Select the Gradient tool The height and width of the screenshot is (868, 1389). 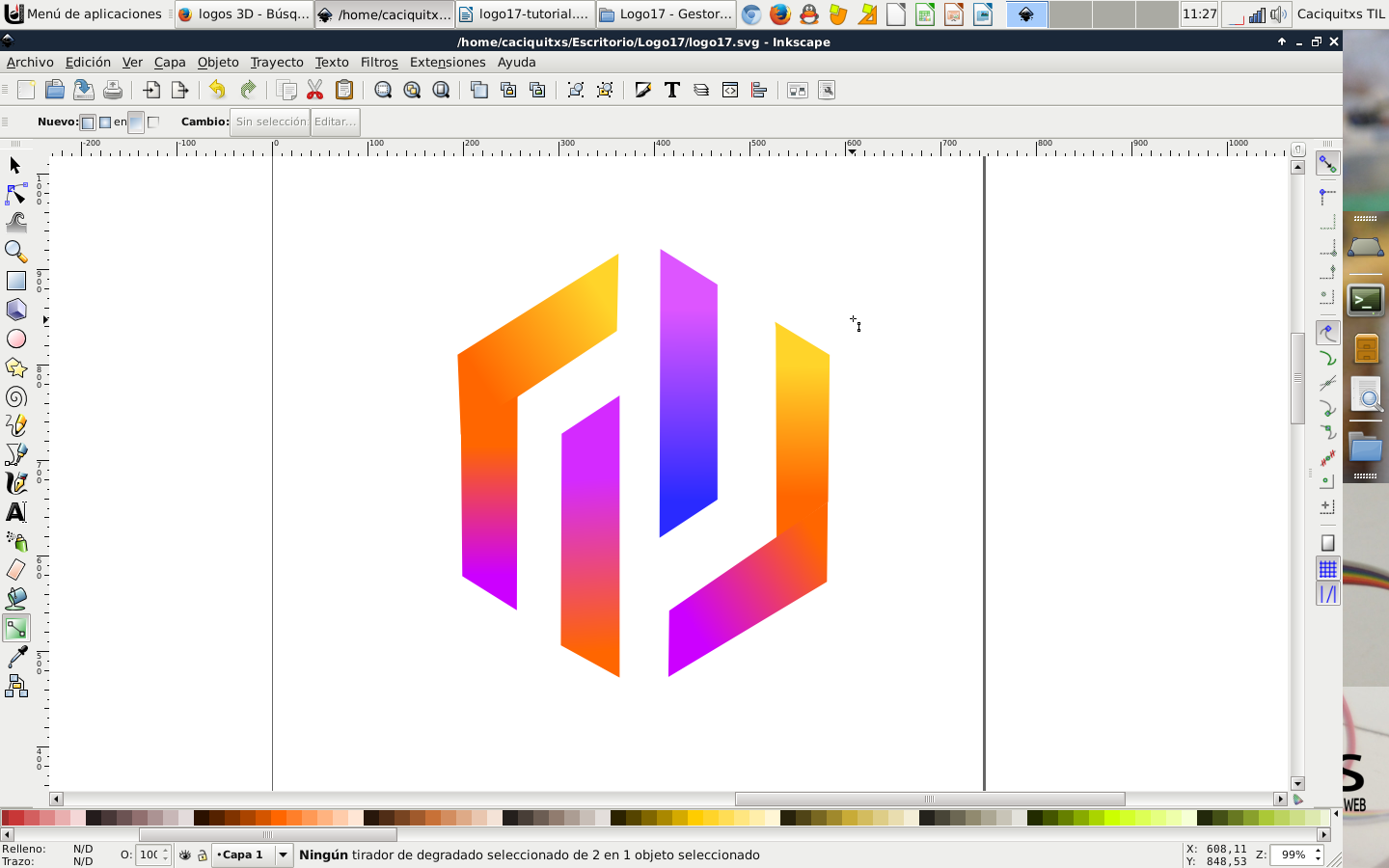(x=15, y=629)
